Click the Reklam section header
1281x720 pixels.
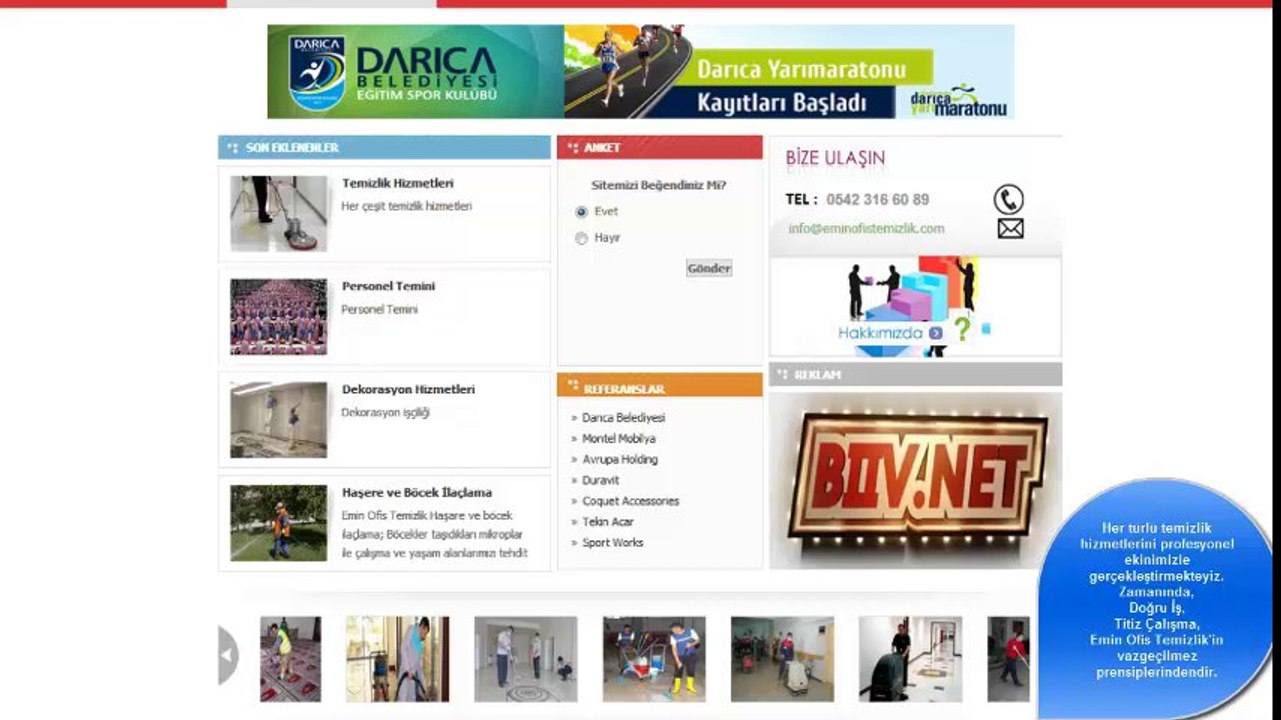pyautogui.click(x=915, y=375)
